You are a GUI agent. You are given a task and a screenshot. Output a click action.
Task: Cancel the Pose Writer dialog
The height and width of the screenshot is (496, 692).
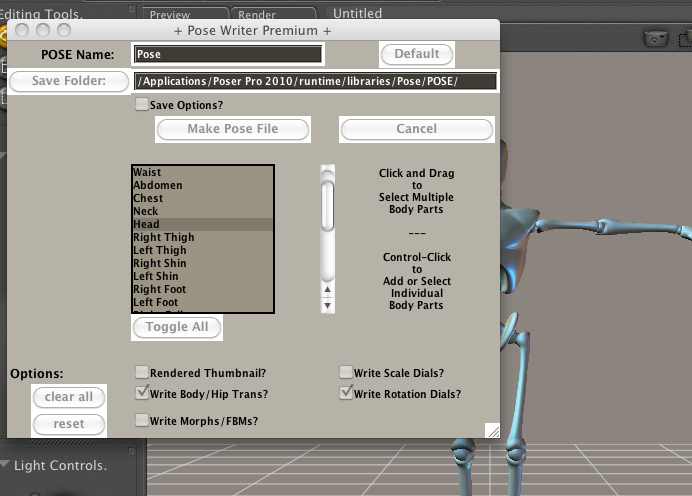click(417, 129)
